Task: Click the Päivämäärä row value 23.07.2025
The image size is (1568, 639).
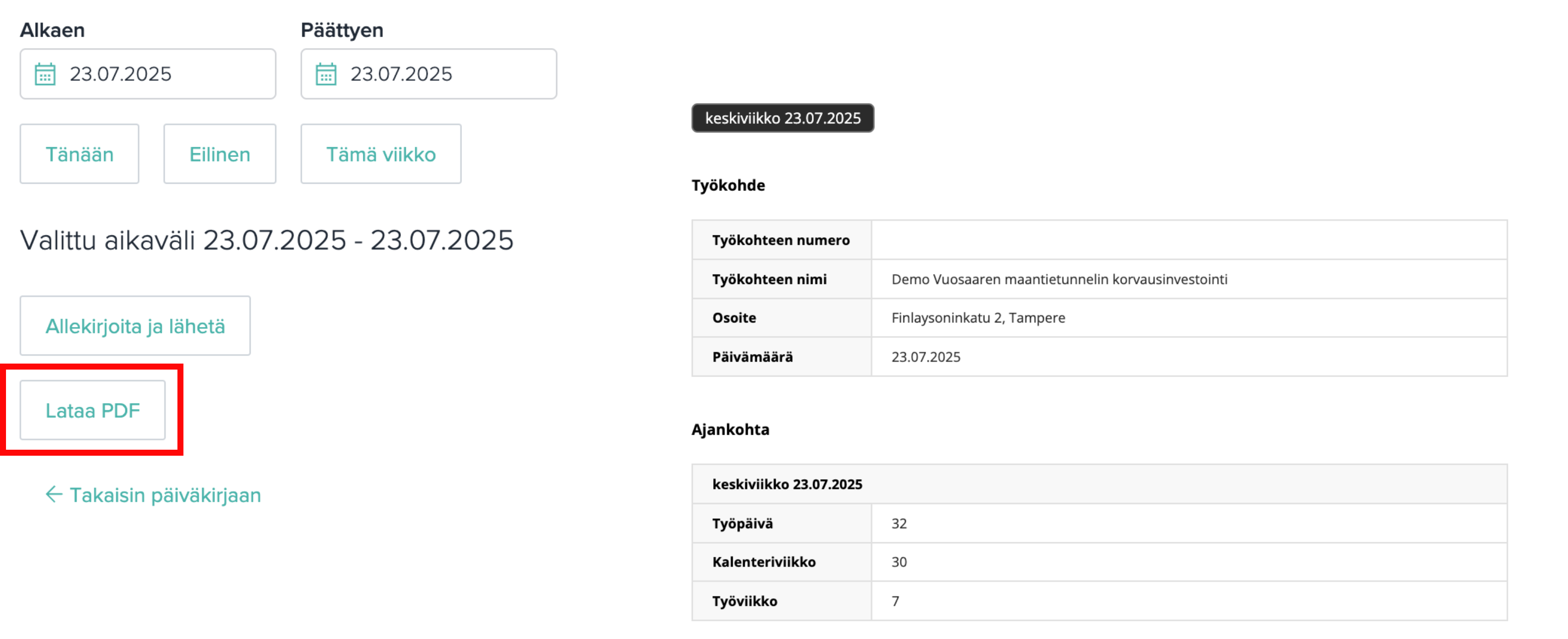Action: click(x=926, y=357)
